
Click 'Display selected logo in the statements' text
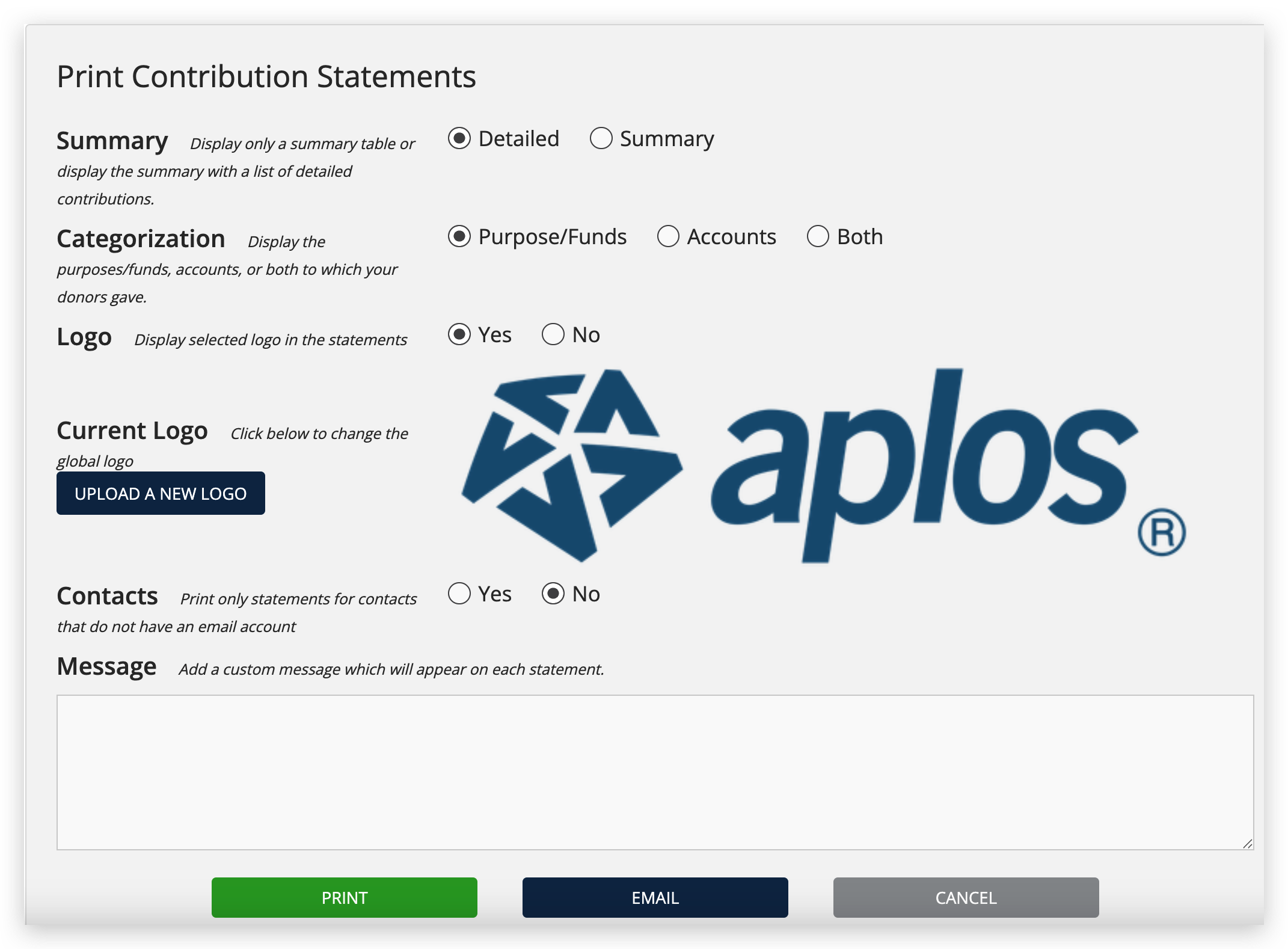[x=271, y=340]
